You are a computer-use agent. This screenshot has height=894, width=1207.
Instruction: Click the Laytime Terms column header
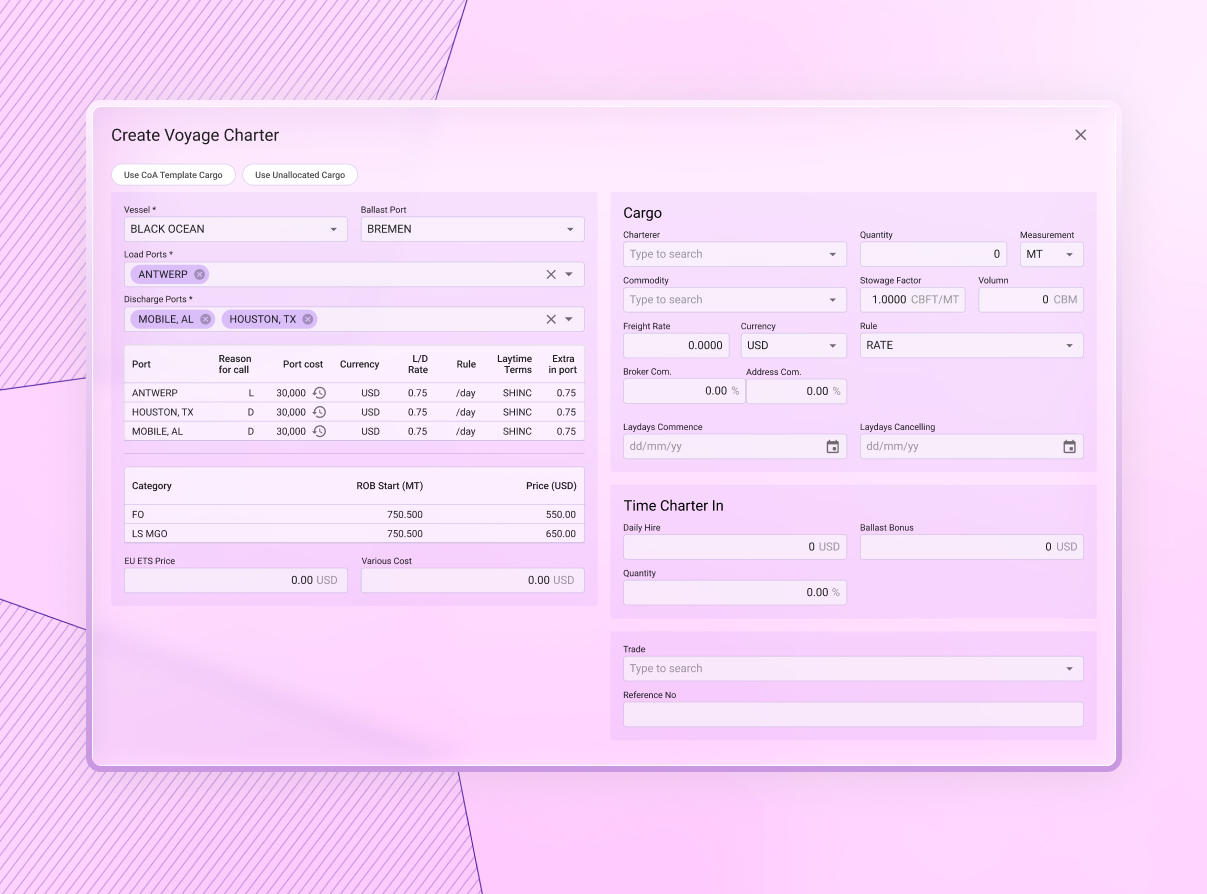515,364
